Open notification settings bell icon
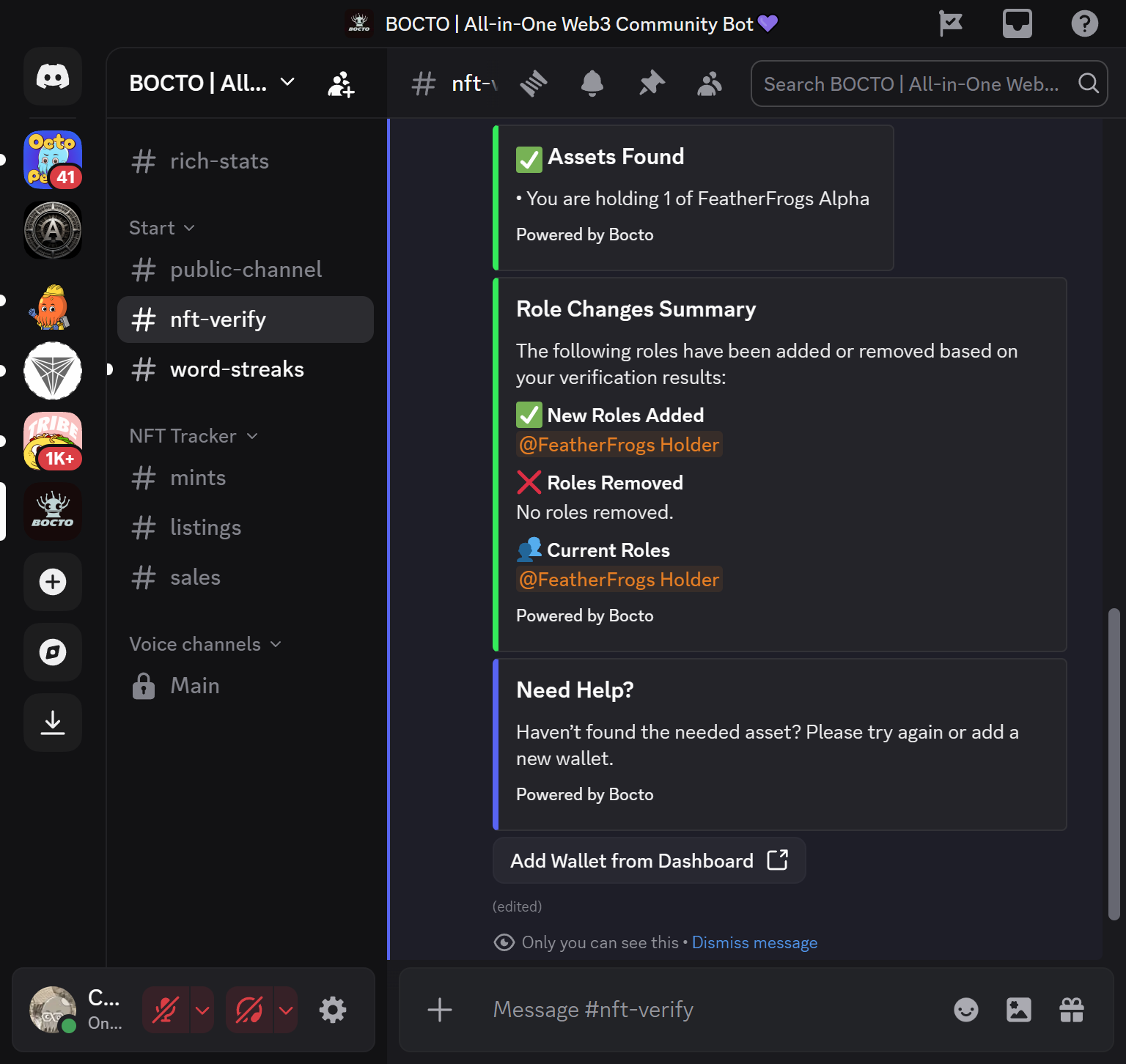The width and height of the screenshot is (1126, 1064). pos(592,84)
